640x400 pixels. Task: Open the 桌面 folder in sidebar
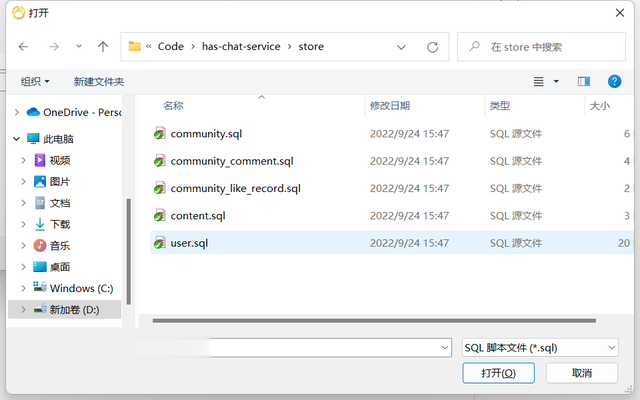pyautogui.click(x=52, y=267)
